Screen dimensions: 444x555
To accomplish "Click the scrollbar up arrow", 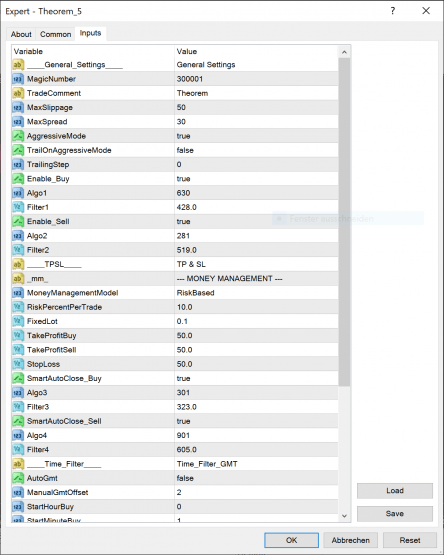I will (344, 52).
